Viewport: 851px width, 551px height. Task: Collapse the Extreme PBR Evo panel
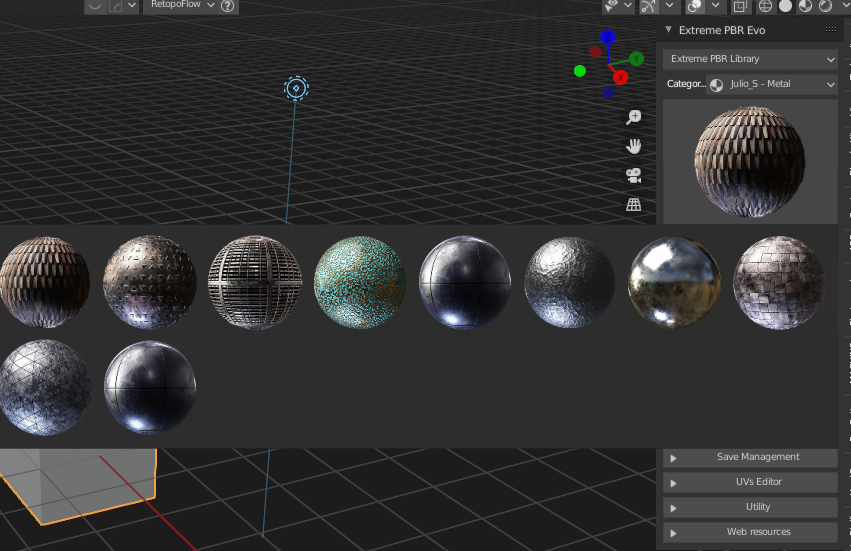(x=669, y=30)
